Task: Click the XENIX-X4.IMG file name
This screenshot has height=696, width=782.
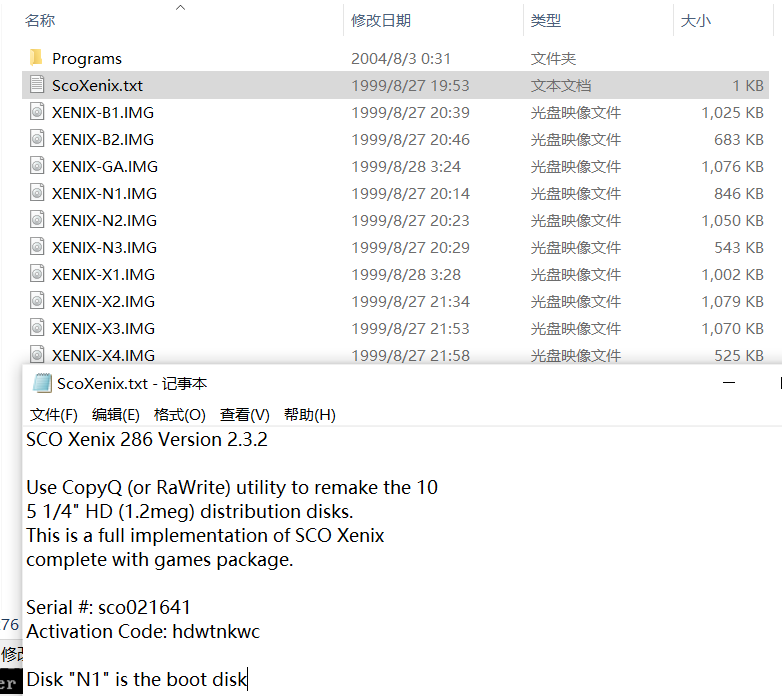Action: 103,354
